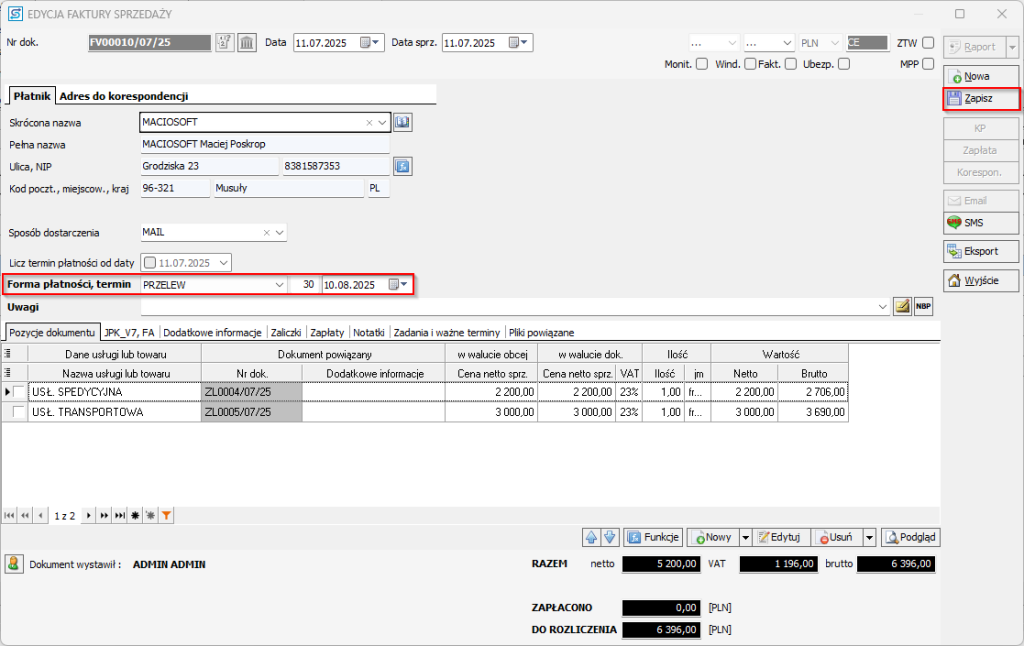The image size is (1024, 646).
Task: Click the bank building icon beside document number
Action: pyautogui.click(x=247, y=43)
